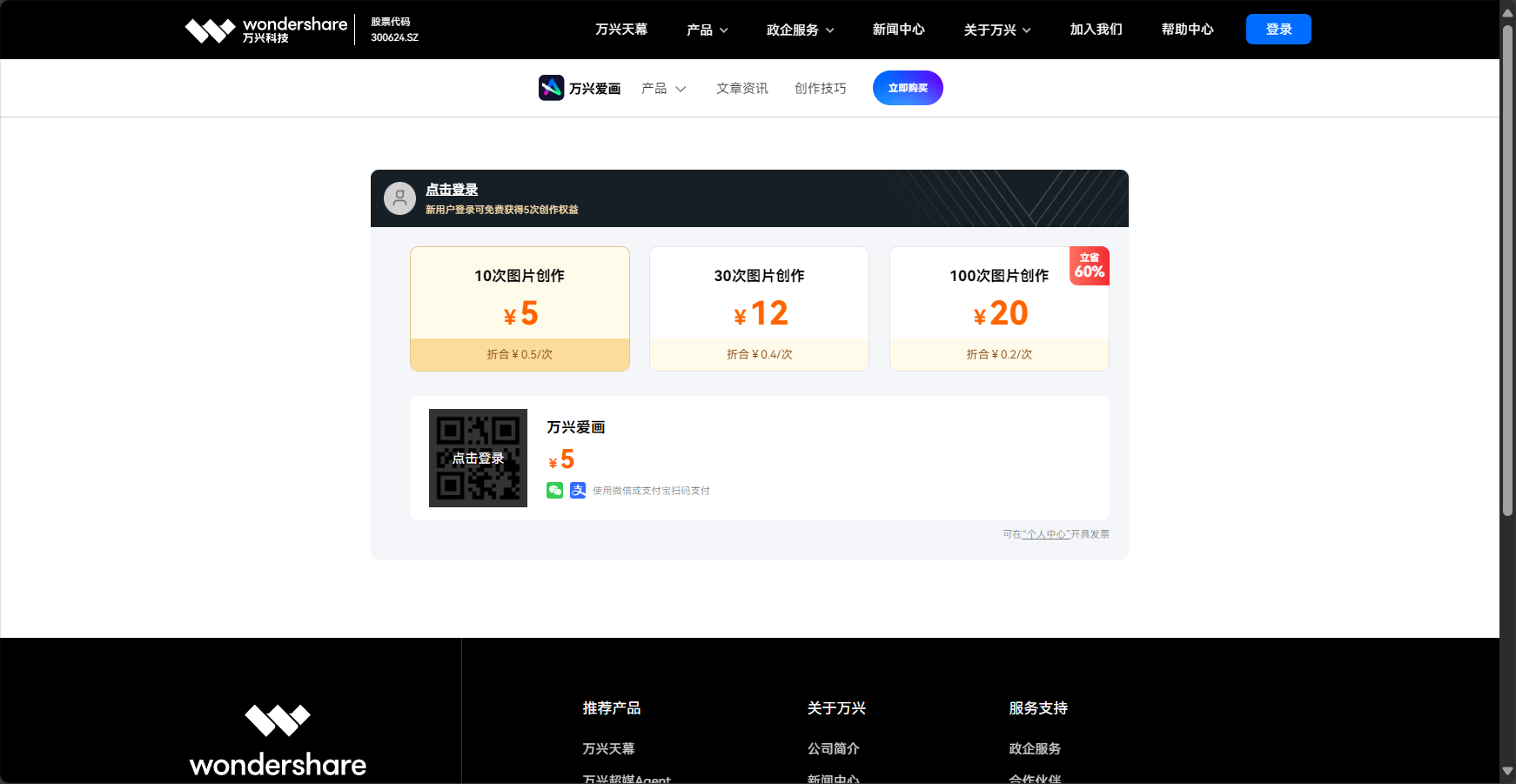The height and width of the screenshot is (784, 1516).
Task: Click the scrollbar up arrow
Action: (1507, 12)
